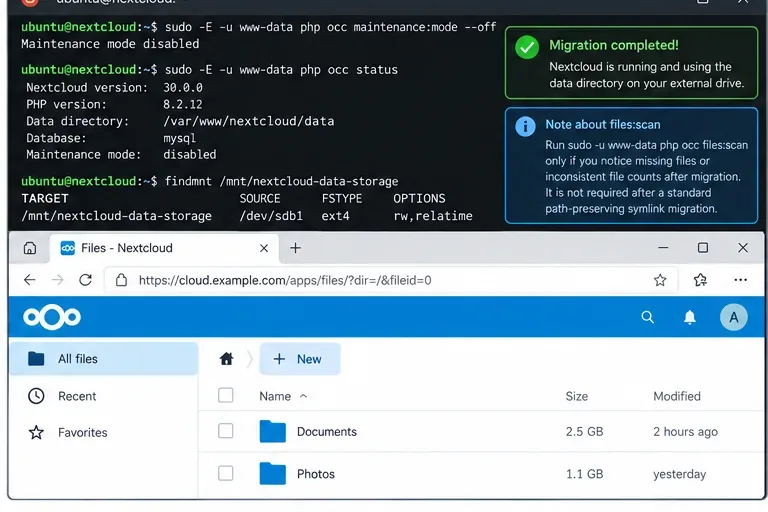The image size is (768, 512).
Task: Click the Photos folder icon
Action: (272, 473)
